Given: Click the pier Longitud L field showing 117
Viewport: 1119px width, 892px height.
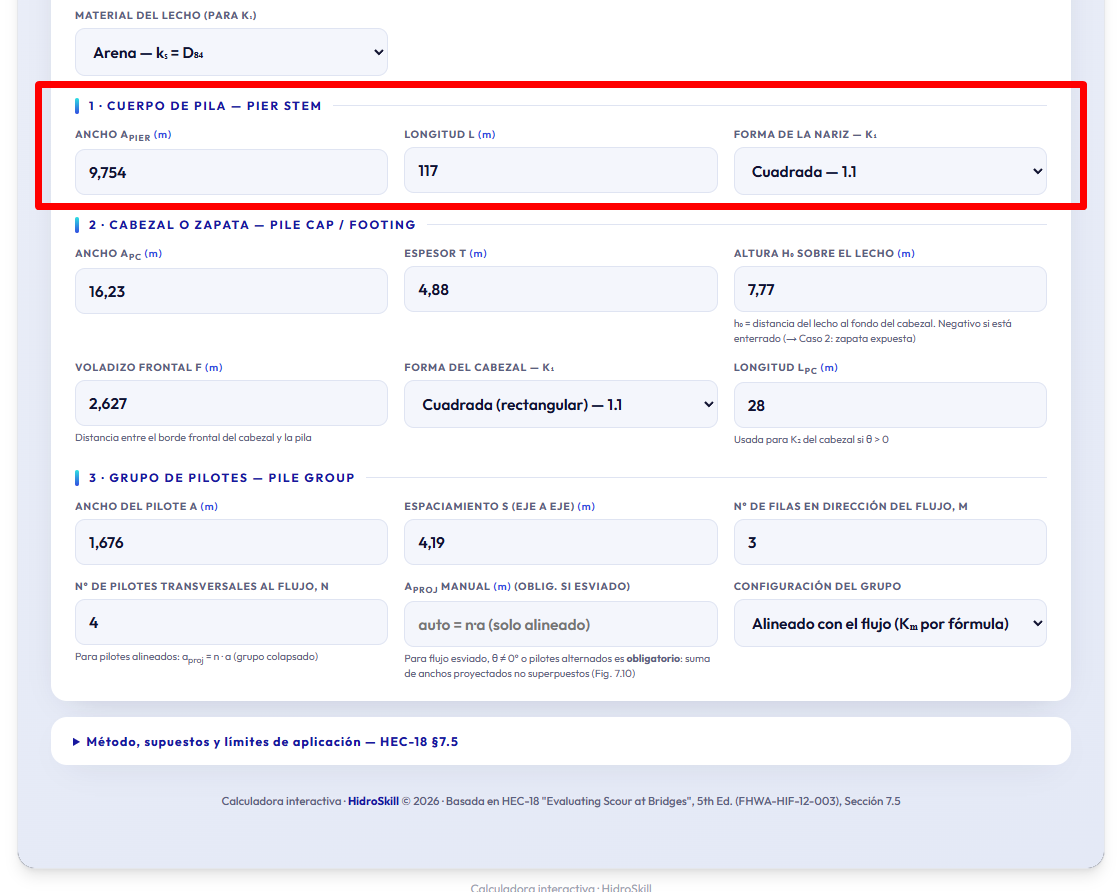Looking at the screenshot, I should pyautogui.click(x=560, y=171).
